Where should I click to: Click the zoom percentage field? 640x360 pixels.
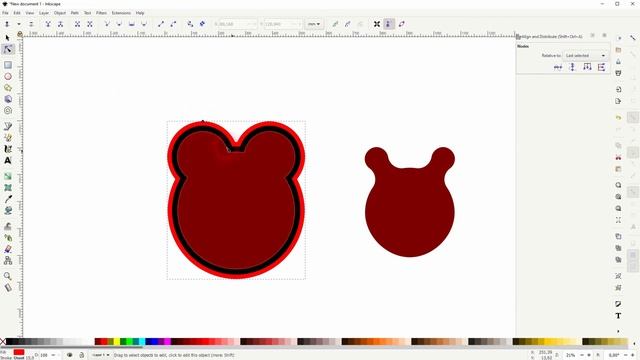[570, 355]
